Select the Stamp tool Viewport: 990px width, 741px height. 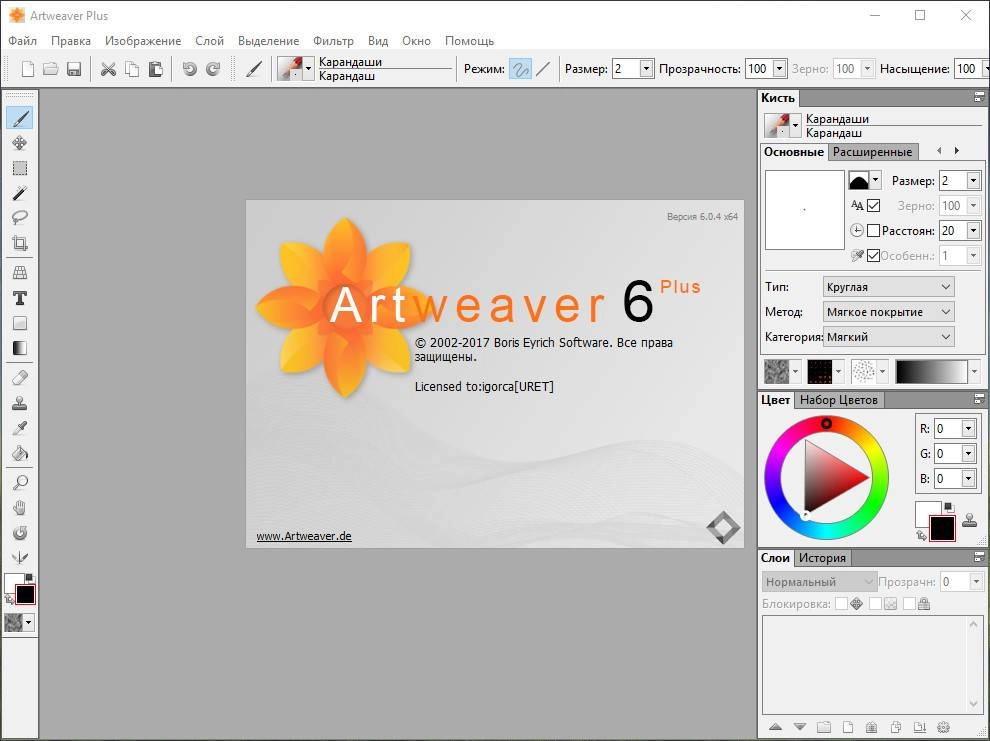20,403
